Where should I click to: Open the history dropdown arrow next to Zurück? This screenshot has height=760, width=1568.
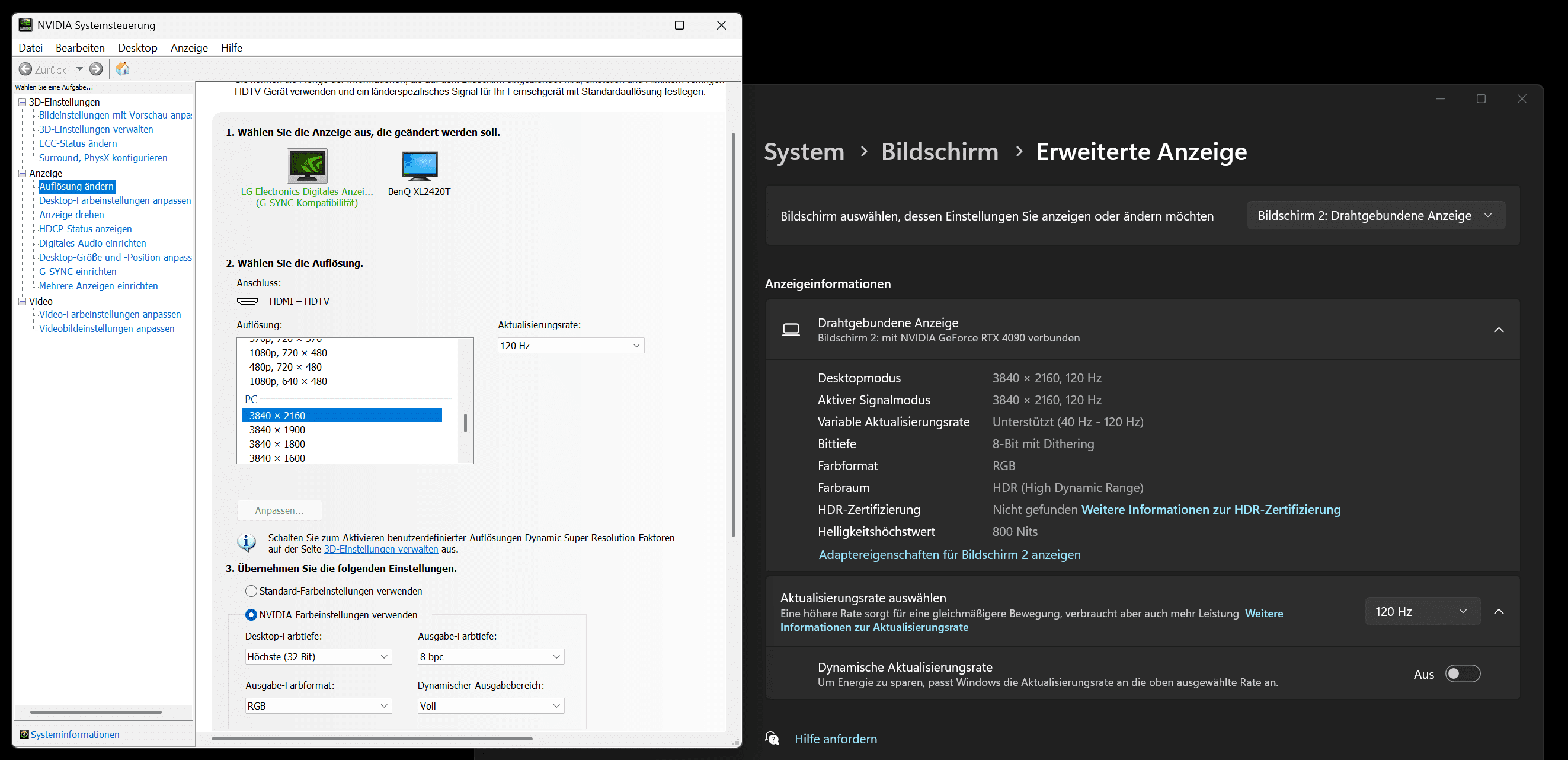click(79, 69)
